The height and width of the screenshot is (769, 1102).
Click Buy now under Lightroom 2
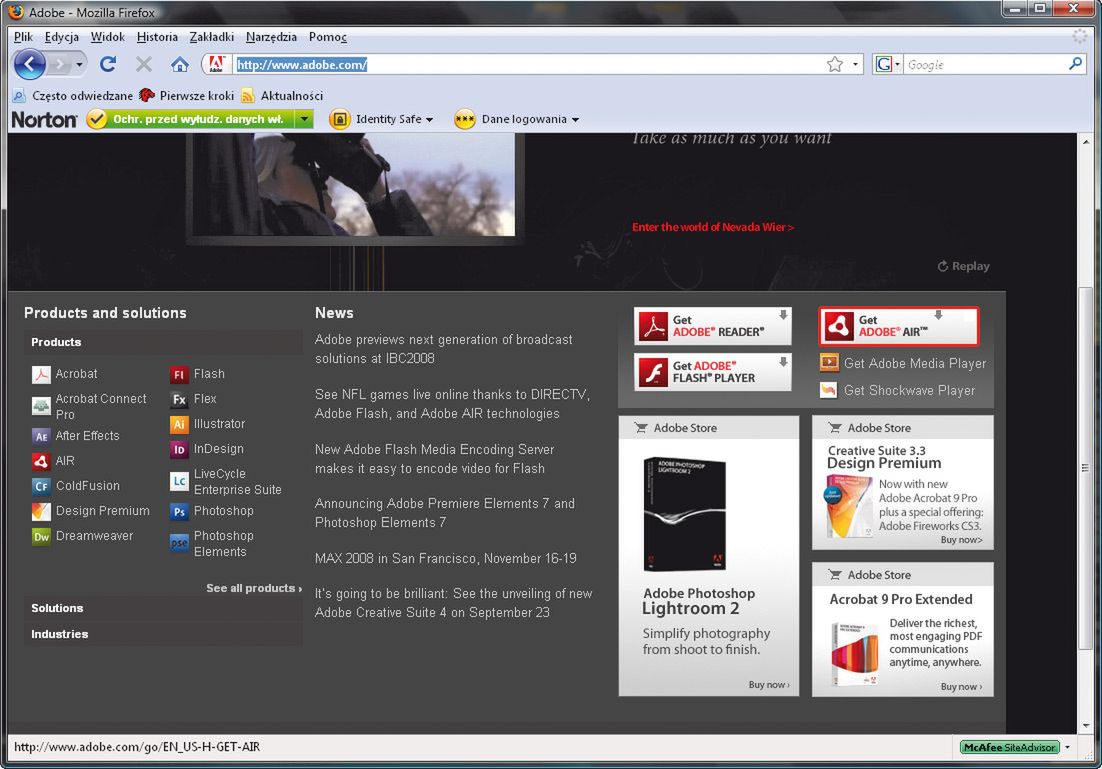pos(769,685)
